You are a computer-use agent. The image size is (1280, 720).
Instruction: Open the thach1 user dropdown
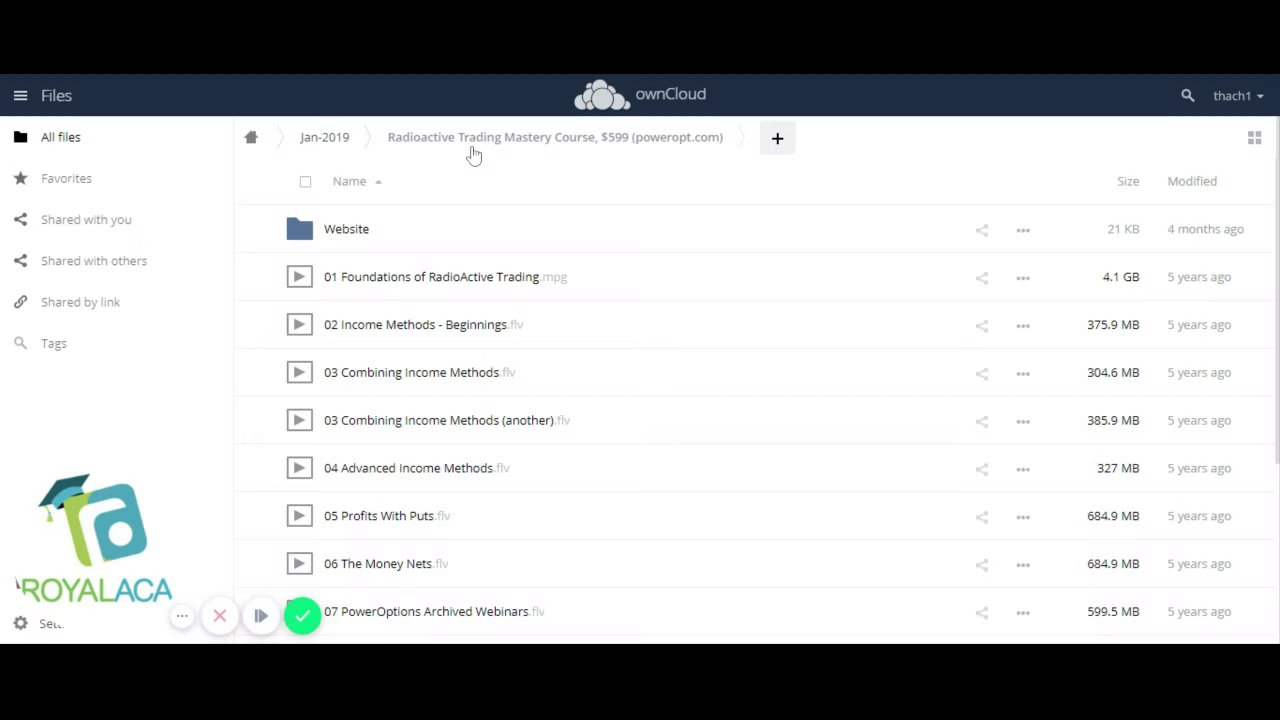(x=1238, y=96)
